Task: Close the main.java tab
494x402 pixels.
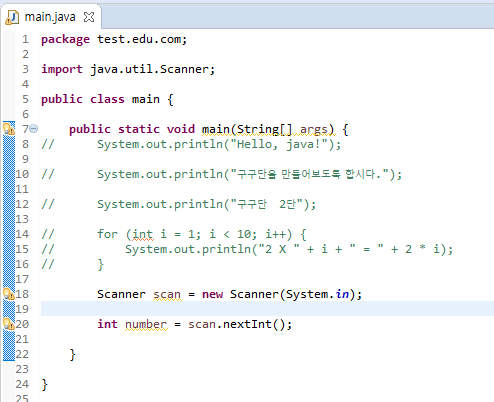Action: (89, 17)
